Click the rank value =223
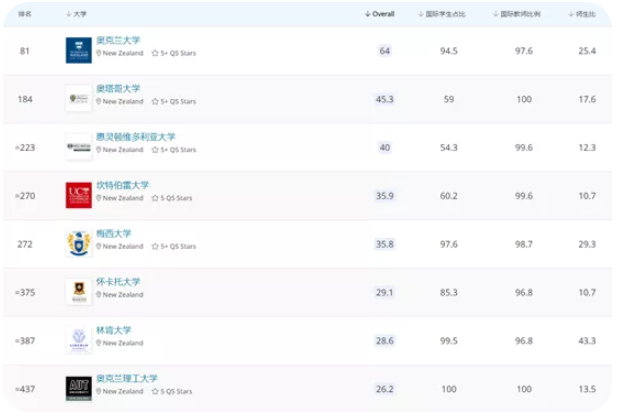The width and height of the screenshot is (623, 414). (x=25, y=148)
